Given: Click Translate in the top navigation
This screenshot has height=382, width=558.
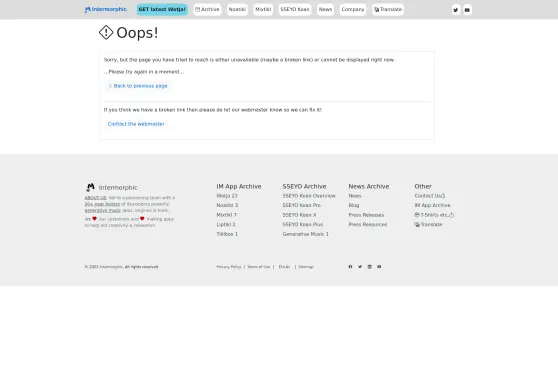Looking at the screenshot, I should [x=388, y=9].
